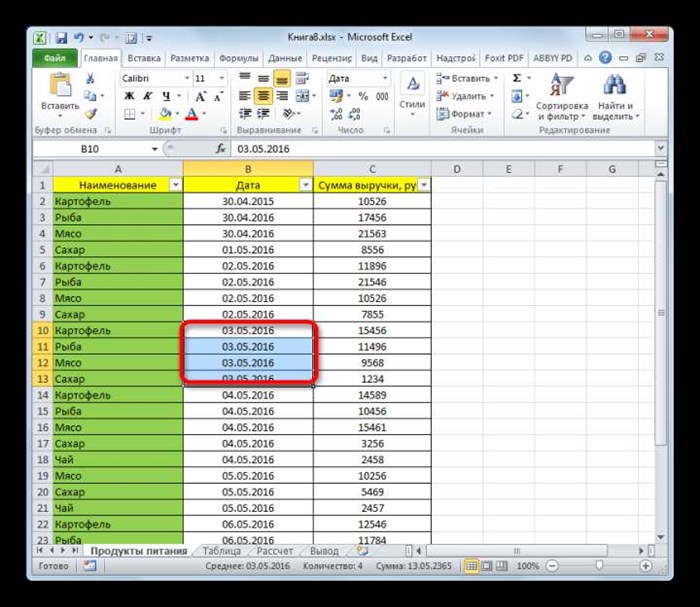Image resolution: width=700 pixels, height=607 pixels.
Task: Open the font size dropdown
Action: point(221,79)
